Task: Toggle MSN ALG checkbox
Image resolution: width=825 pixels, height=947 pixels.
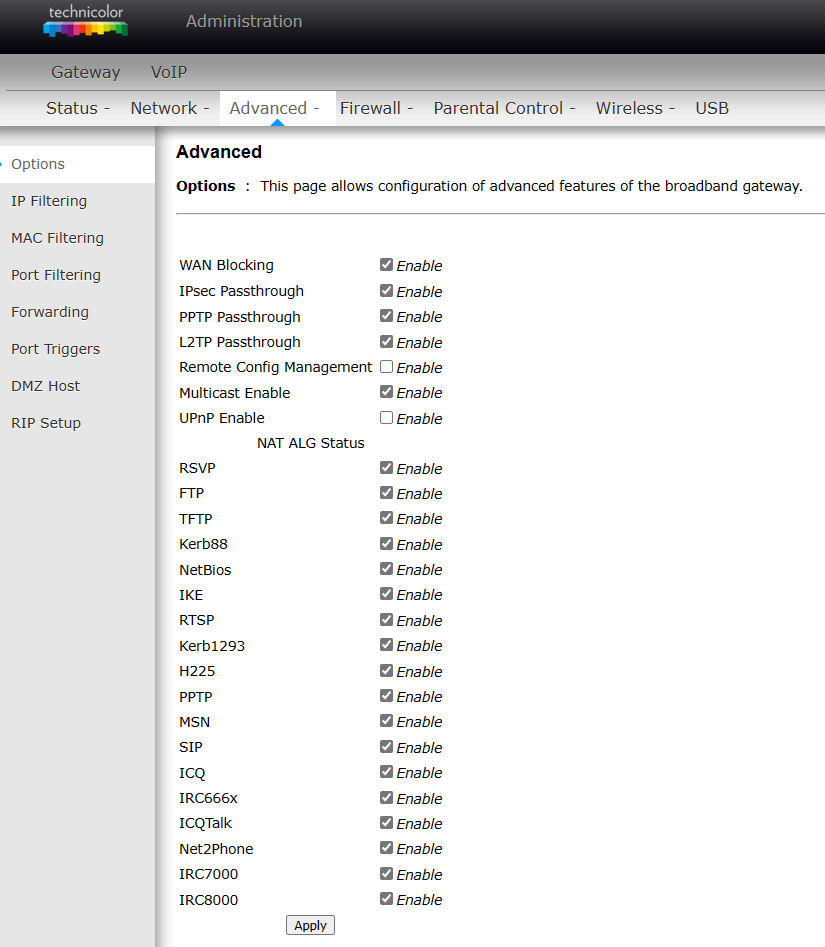Action: click(387, 721)
